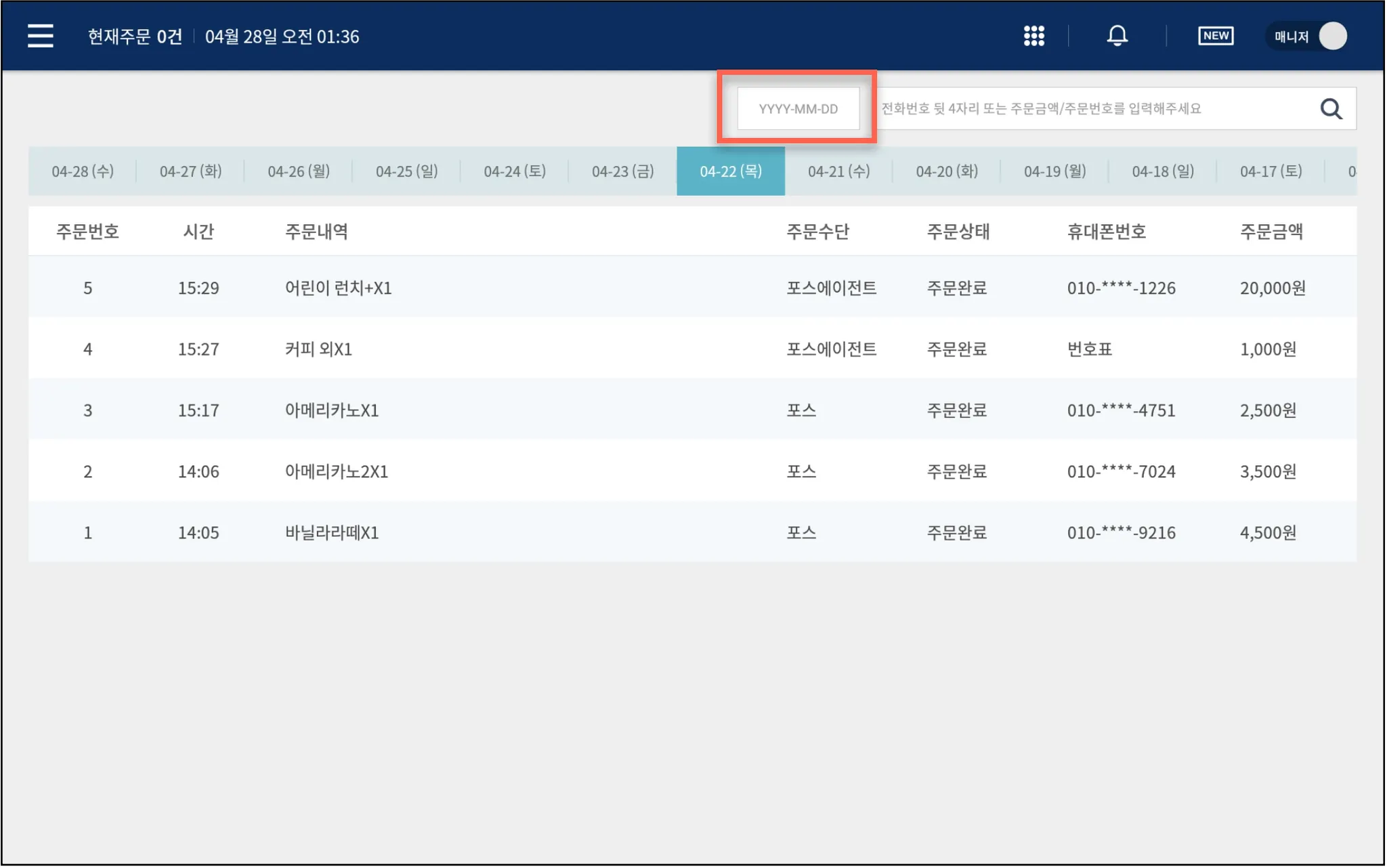The width and height of the screenshot is (1387, 868).
Task: Switch to the 04-25 (일) tab
Action: pyautogui.click(x=406, y=171)
